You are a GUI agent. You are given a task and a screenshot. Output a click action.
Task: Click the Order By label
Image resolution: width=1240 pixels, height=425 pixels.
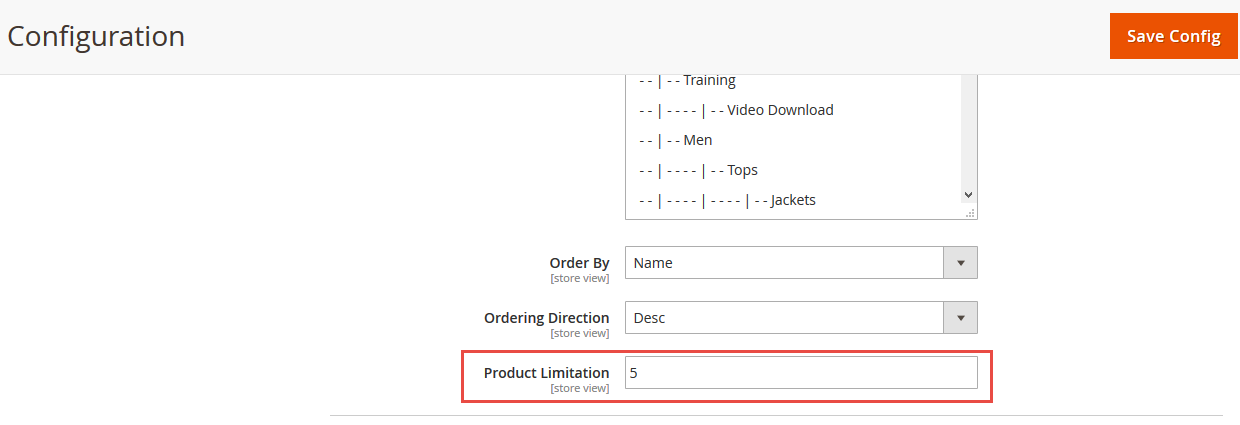pos(579,263)
